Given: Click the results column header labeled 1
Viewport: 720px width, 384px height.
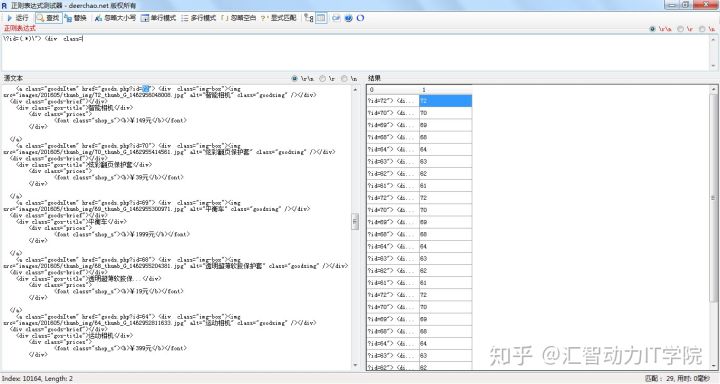Looking at the screenshot, I should pos(445,90).
